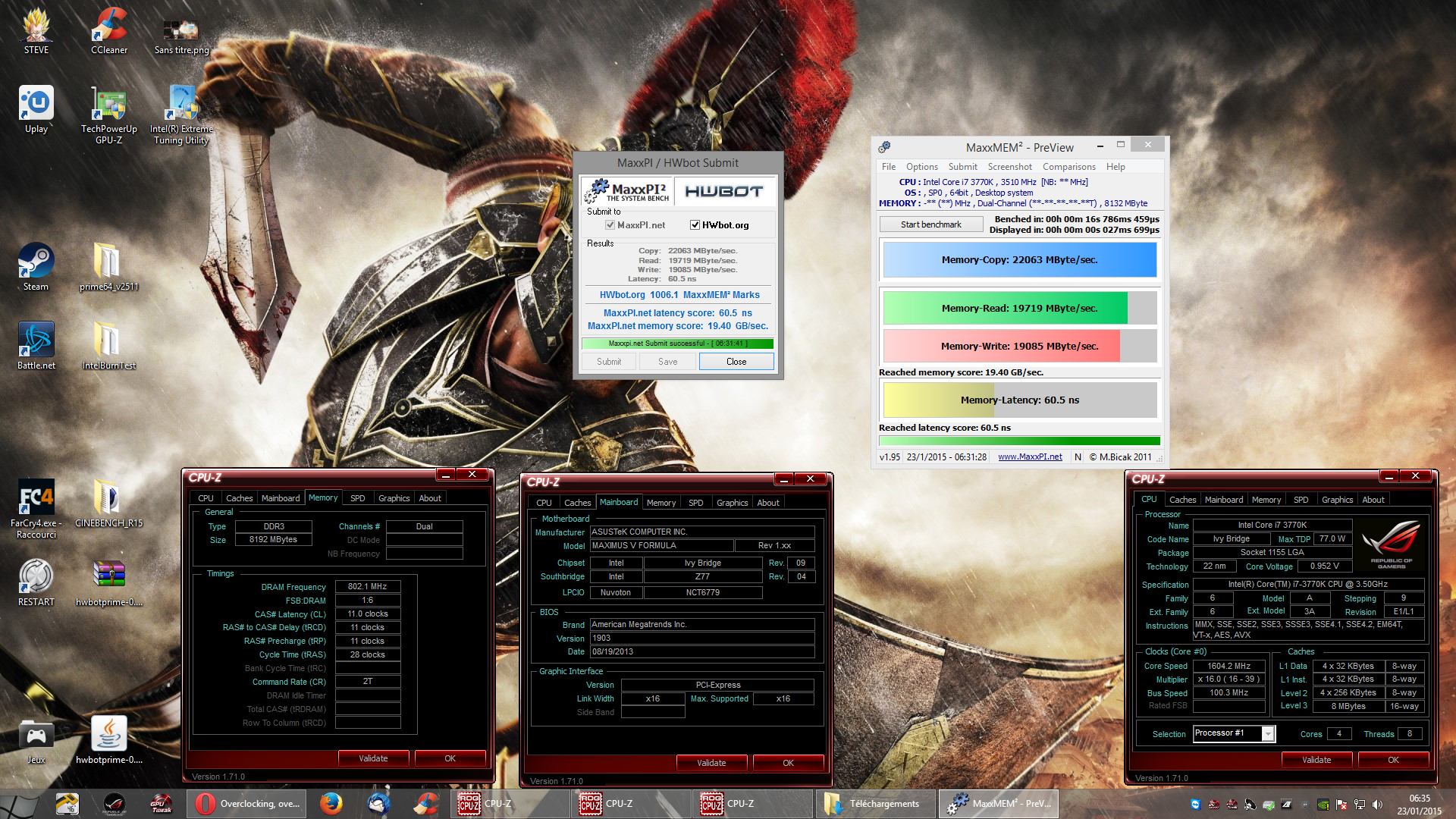Screen dimensions: 1456x819
Task: Launch Intel Extreme Tuning Utility shortcut
Action: (181, 114)
